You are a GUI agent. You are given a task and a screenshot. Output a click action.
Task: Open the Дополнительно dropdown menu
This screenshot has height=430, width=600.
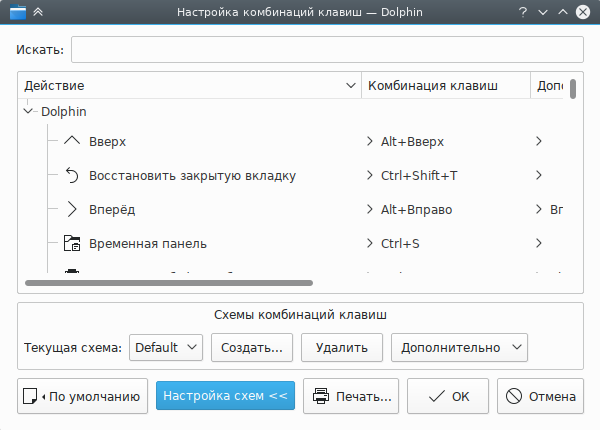459,347
